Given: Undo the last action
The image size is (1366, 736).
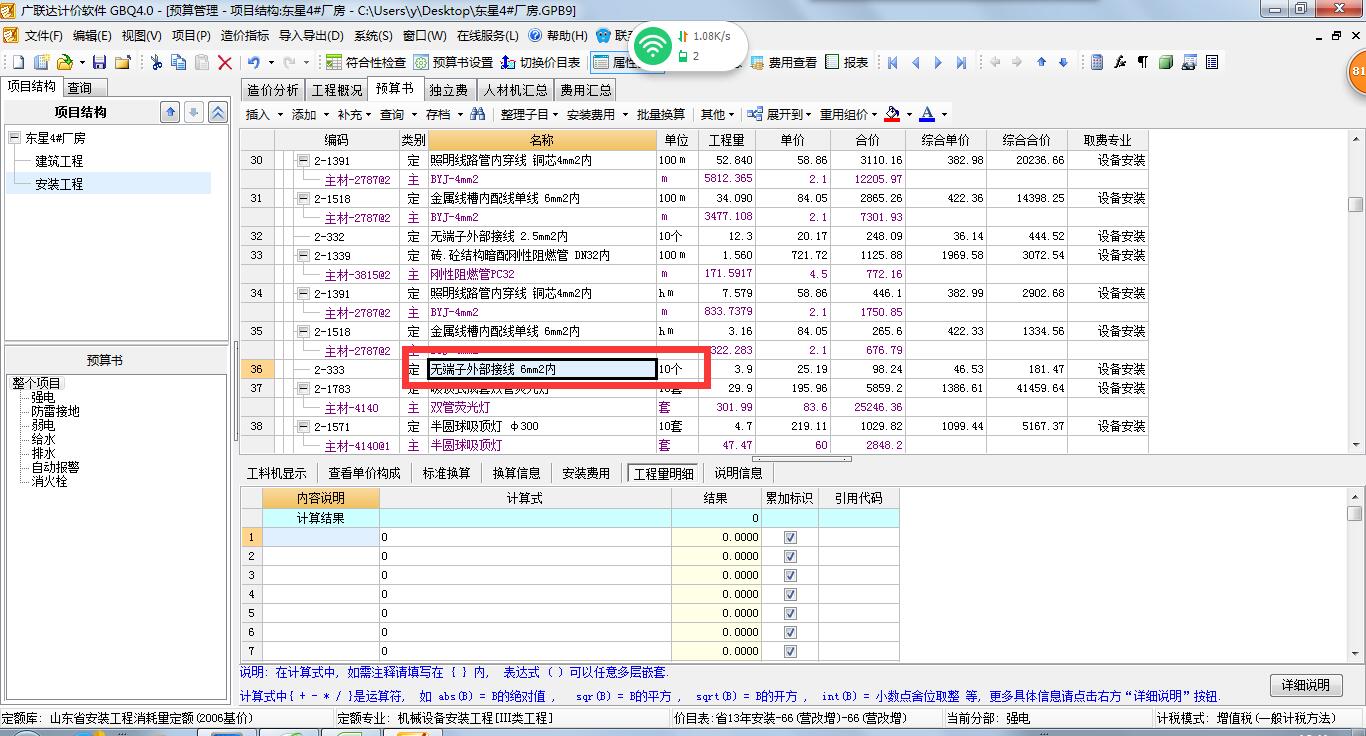Looking at the screenshot, I should pyautogui.click(x=254, y=62).
